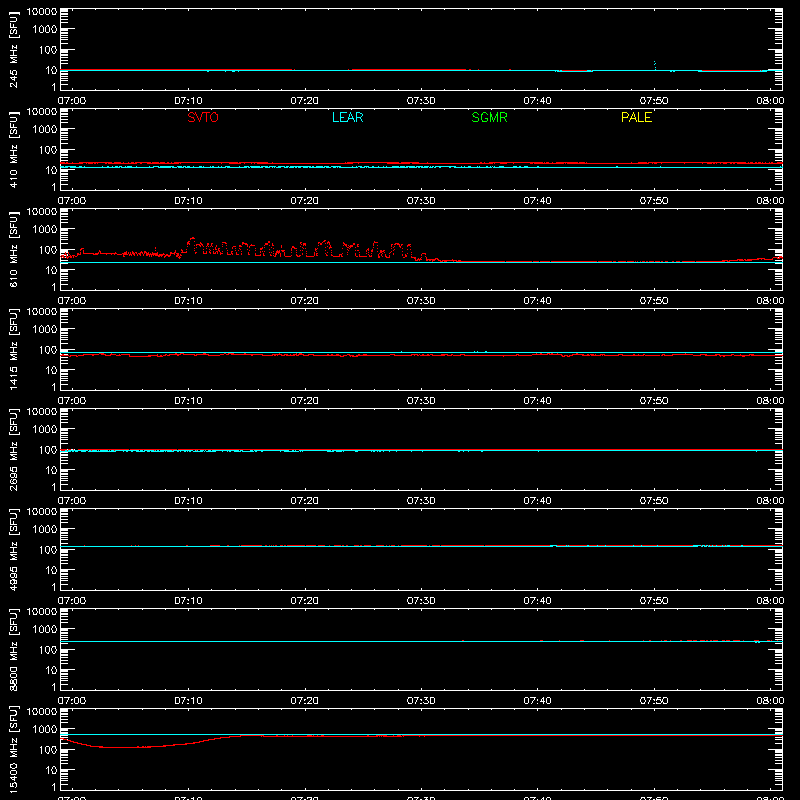Click the yellow PALE station legend label
800x800 pixels.
[x=636, y=117]
